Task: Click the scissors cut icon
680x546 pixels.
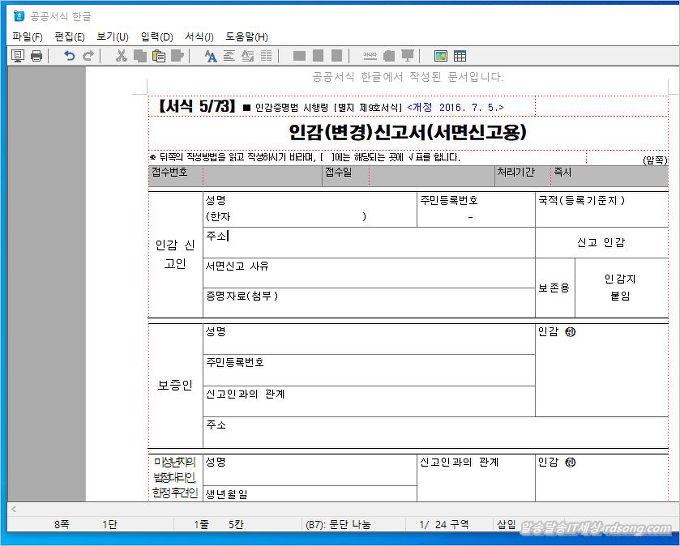Action: coord(121,56)
